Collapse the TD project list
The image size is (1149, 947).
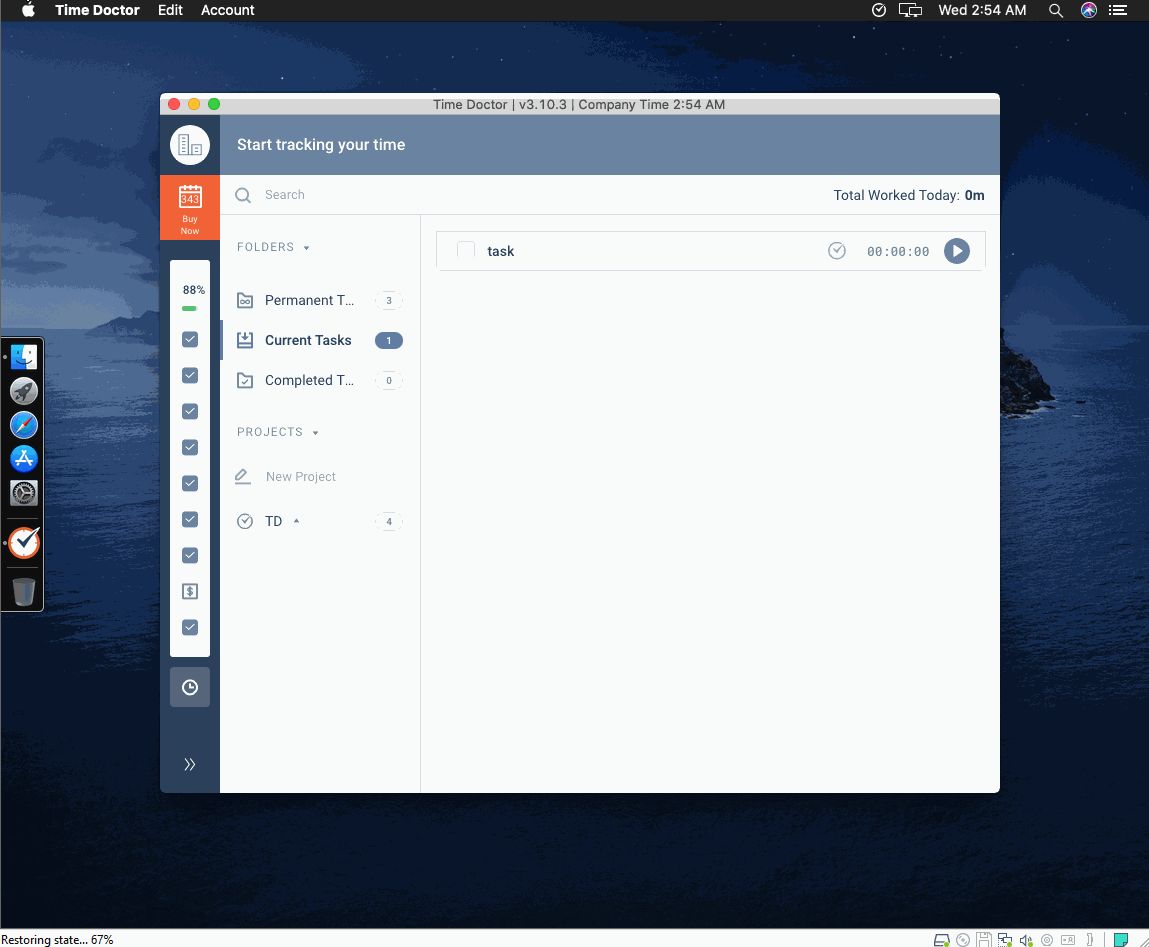pos(296,519)
